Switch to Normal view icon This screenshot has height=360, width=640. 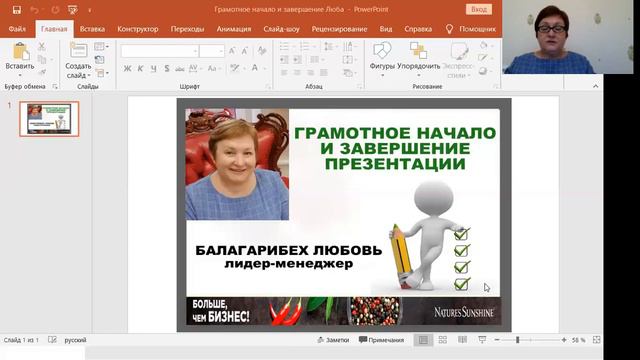423,340
